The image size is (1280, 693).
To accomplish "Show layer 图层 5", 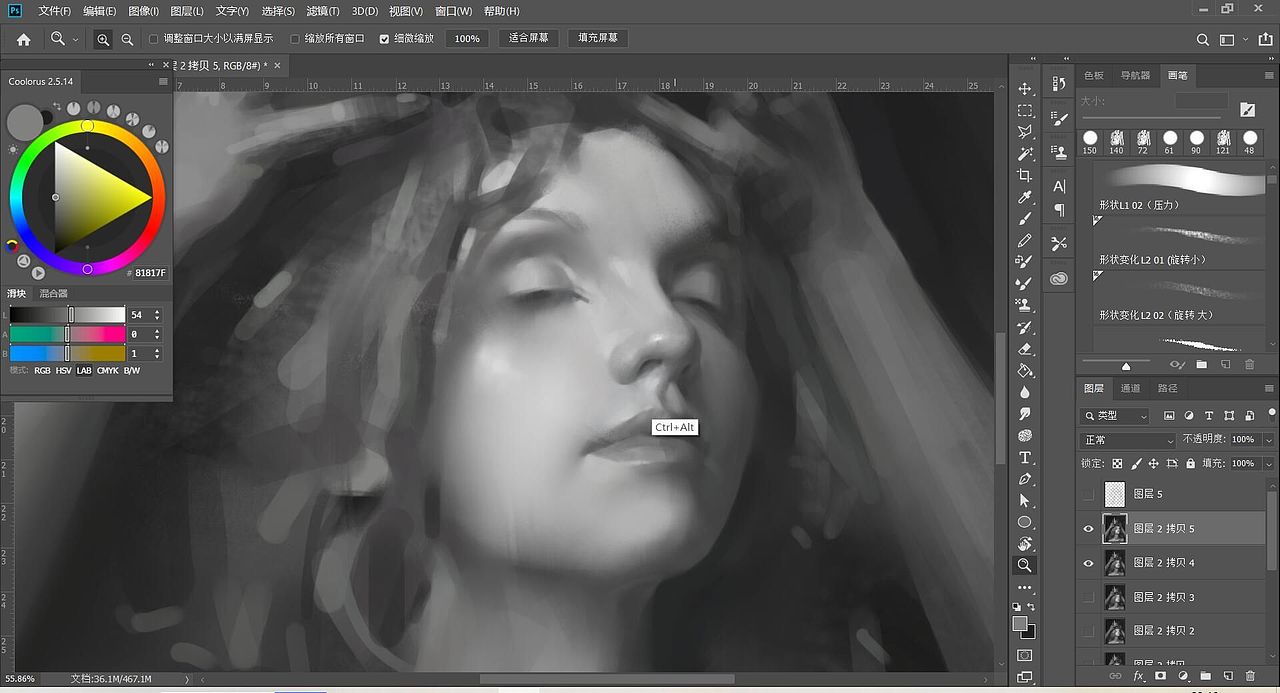I will (1089, 494).
